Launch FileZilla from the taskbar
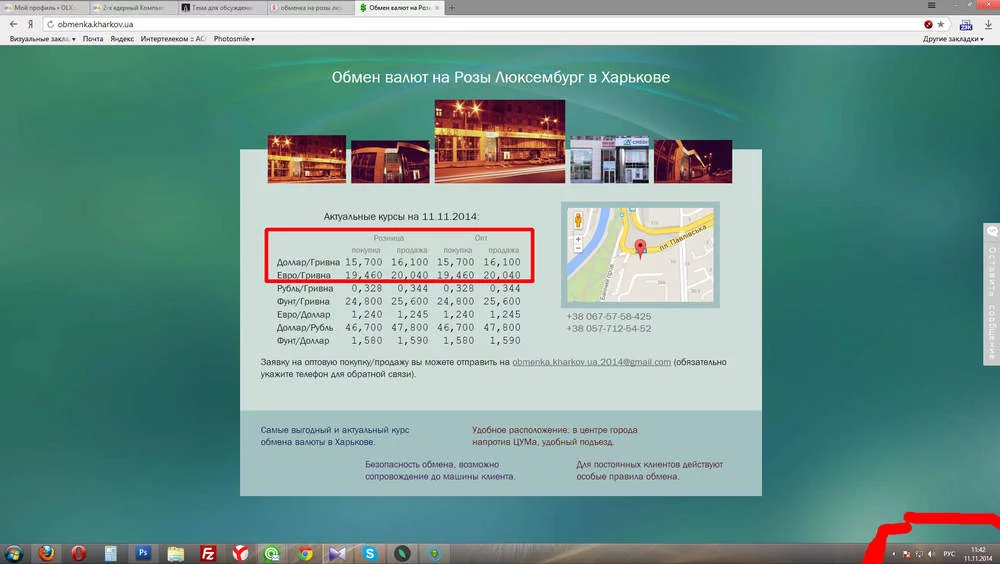 pos(208,553)
